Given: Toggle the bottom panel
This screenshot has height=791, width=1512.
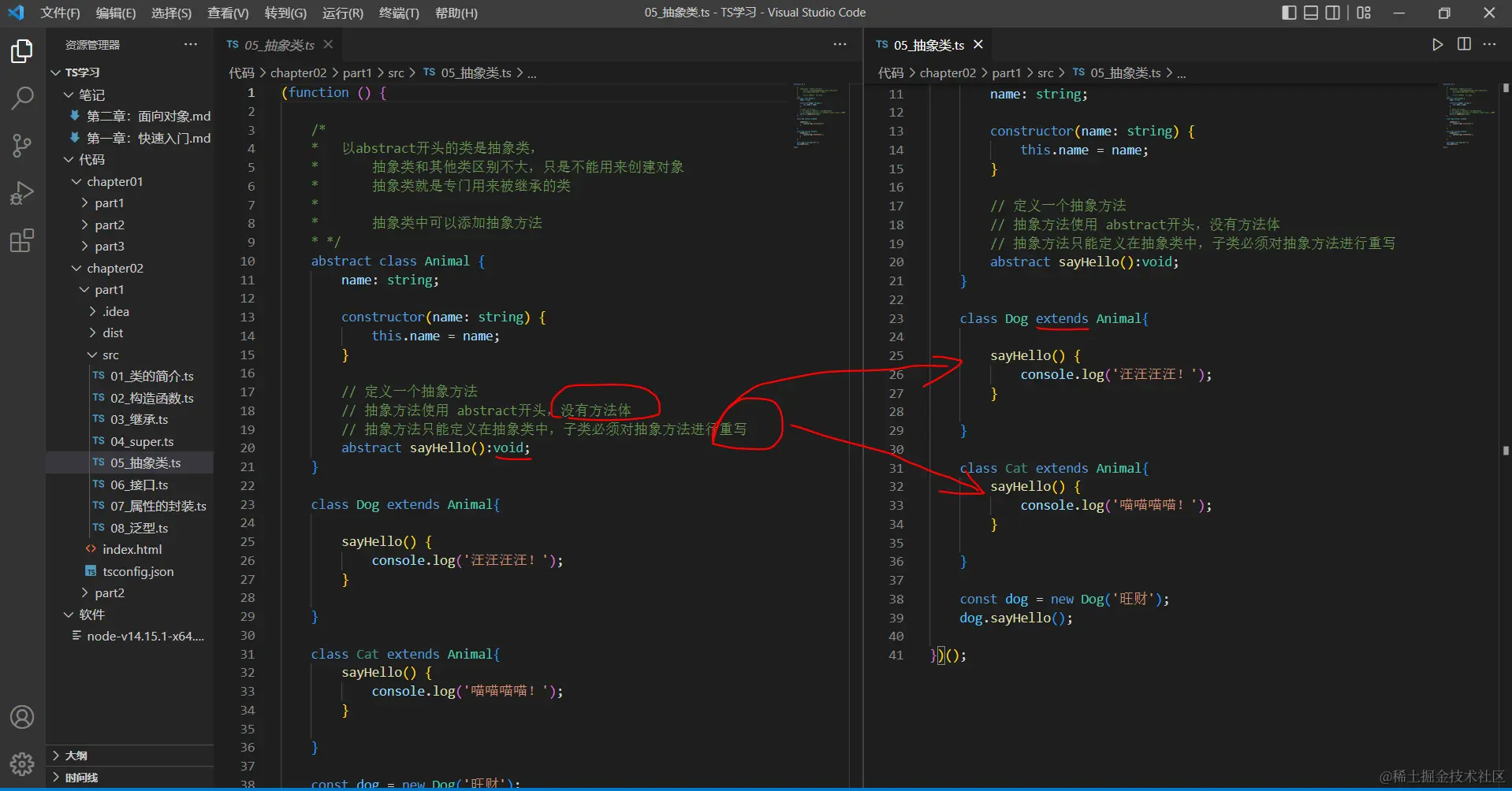Looking at the screenshot, I should pos(1311,13).
